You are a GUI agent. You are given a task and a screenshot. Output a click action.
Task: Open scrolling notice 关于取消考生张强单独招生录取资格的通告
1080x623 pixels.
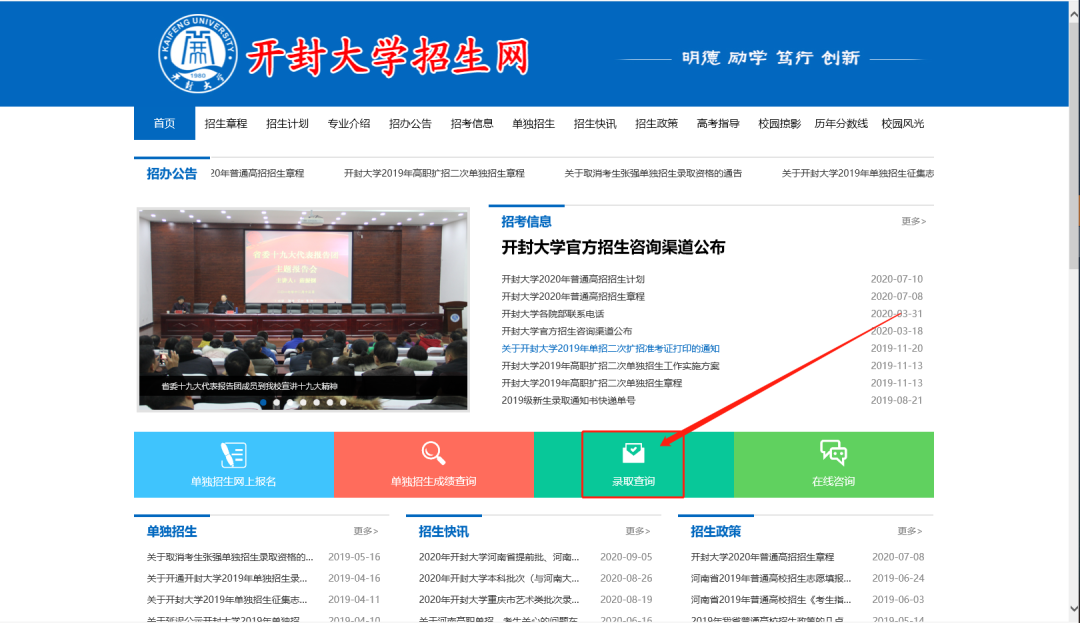(x=653, y=173)
